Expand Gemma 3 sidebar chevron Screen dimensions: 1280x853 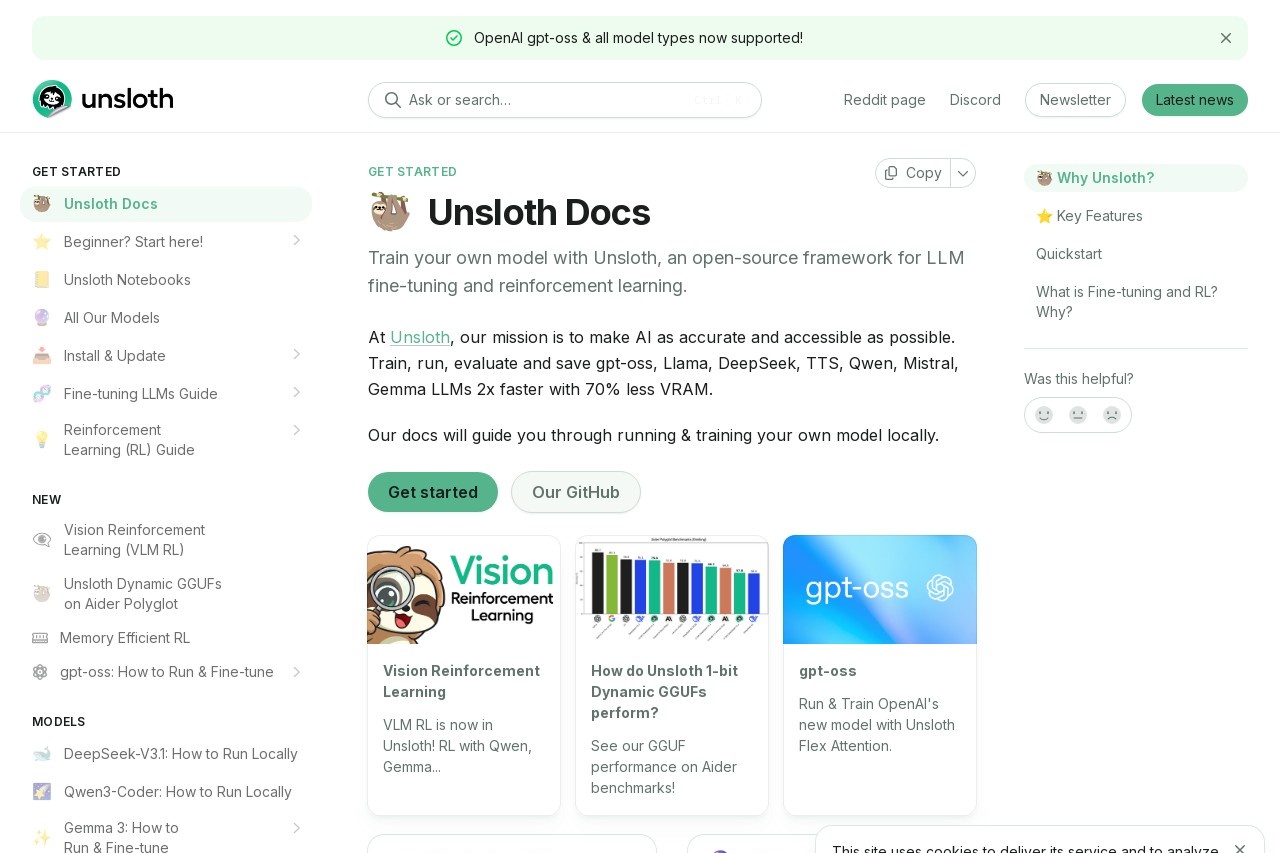[x=296, y=828]
